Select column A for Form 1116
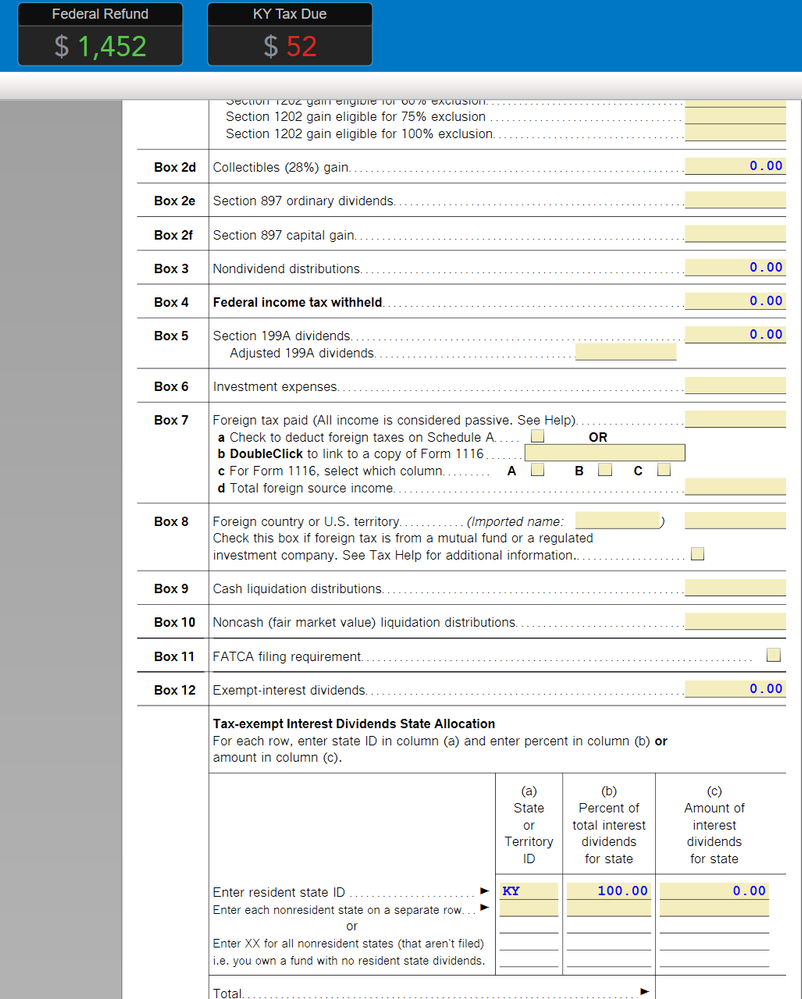 [x=537, y=470]
